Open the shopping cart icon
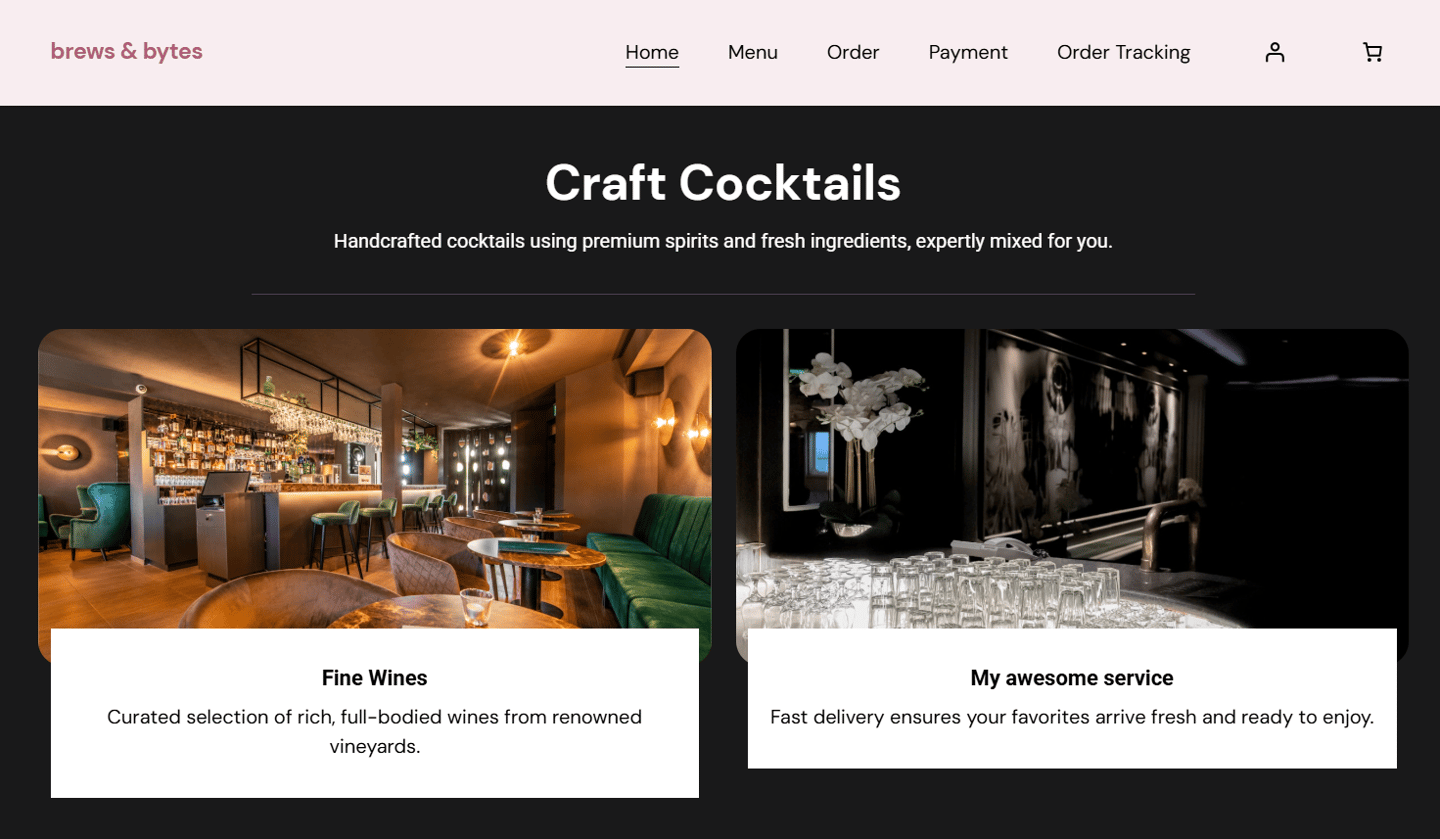This screenshot has width=1440, height=839. (x=1372, y=52)
